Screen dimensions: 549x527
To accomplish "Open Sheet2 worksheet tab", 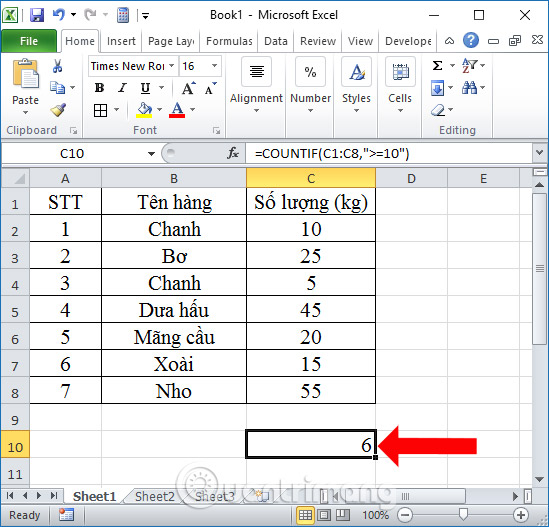I will 155,496.
